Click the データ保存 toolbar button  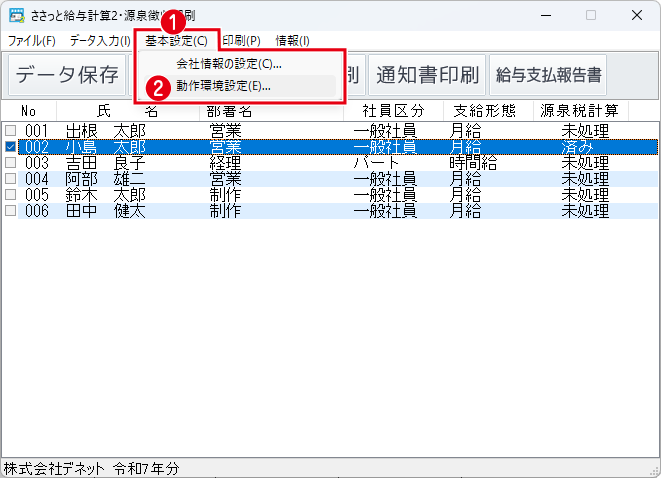(67, 75)
